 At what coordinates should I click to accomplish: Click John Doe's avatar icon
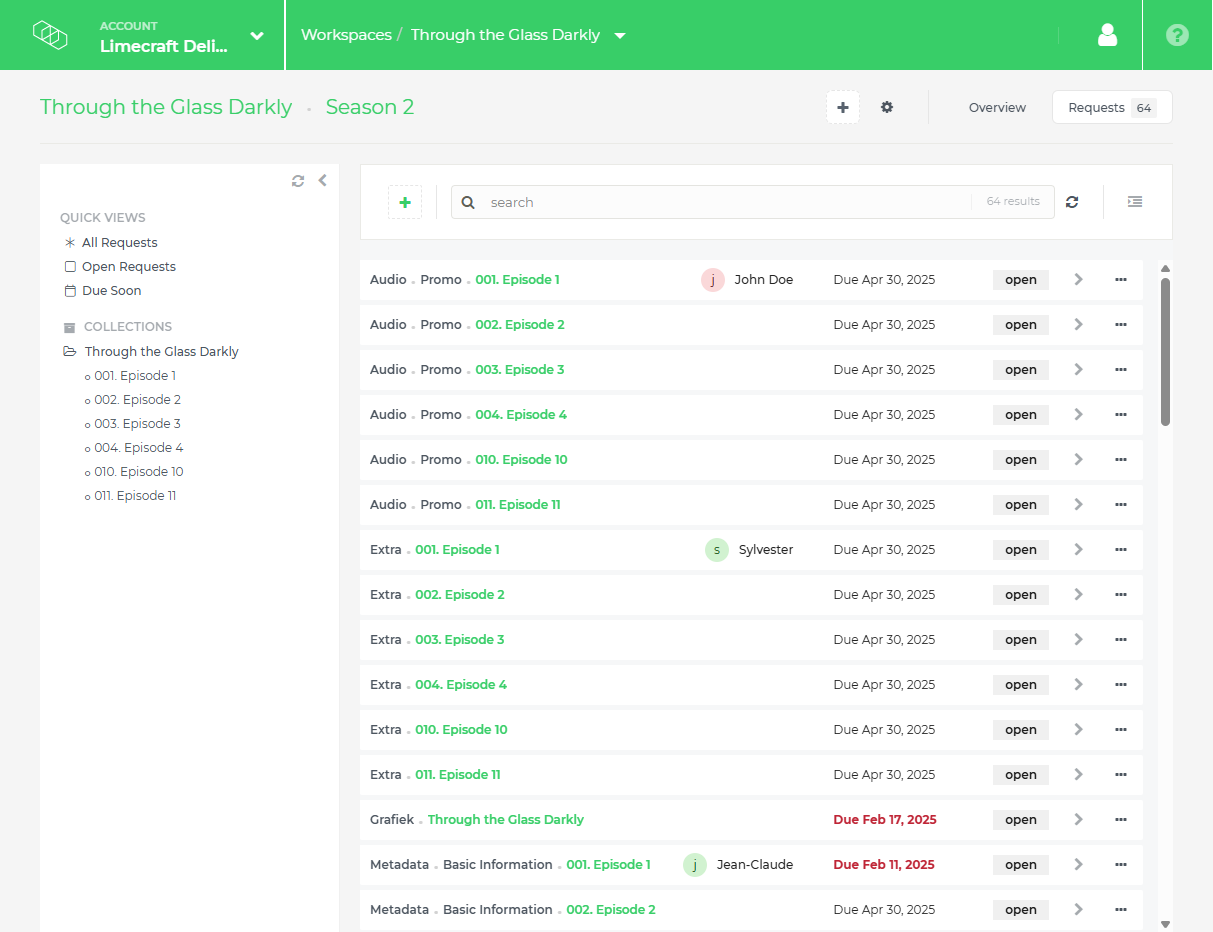coord(713,280)
